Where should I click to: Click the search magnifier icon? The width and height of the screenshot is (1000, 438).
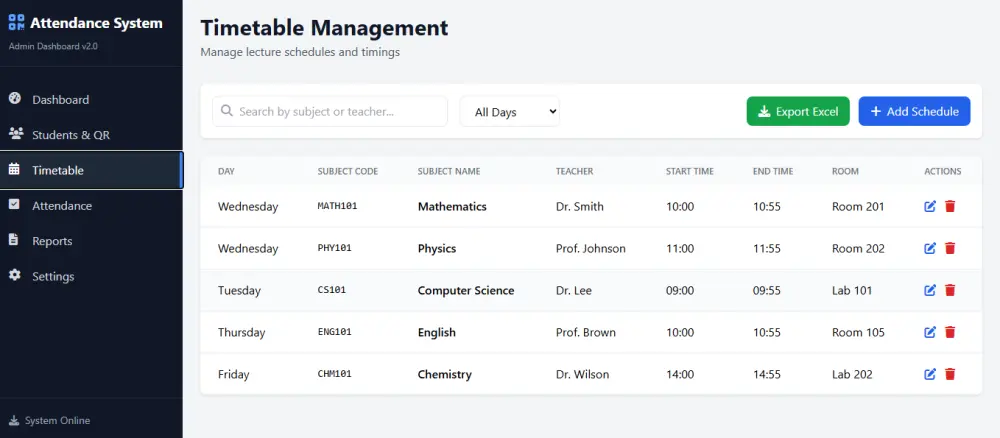(226, 111)
